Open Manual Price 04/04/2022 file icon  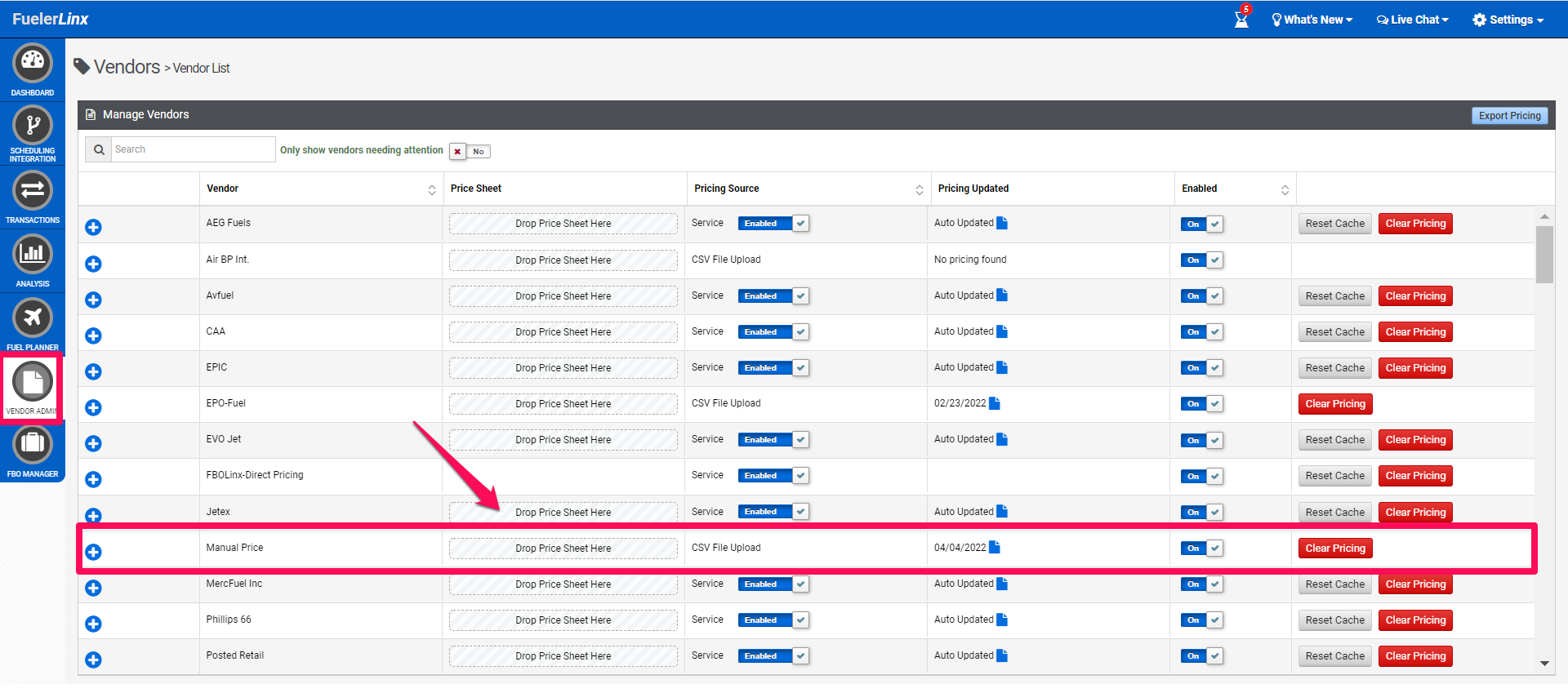tap(995, 547)
